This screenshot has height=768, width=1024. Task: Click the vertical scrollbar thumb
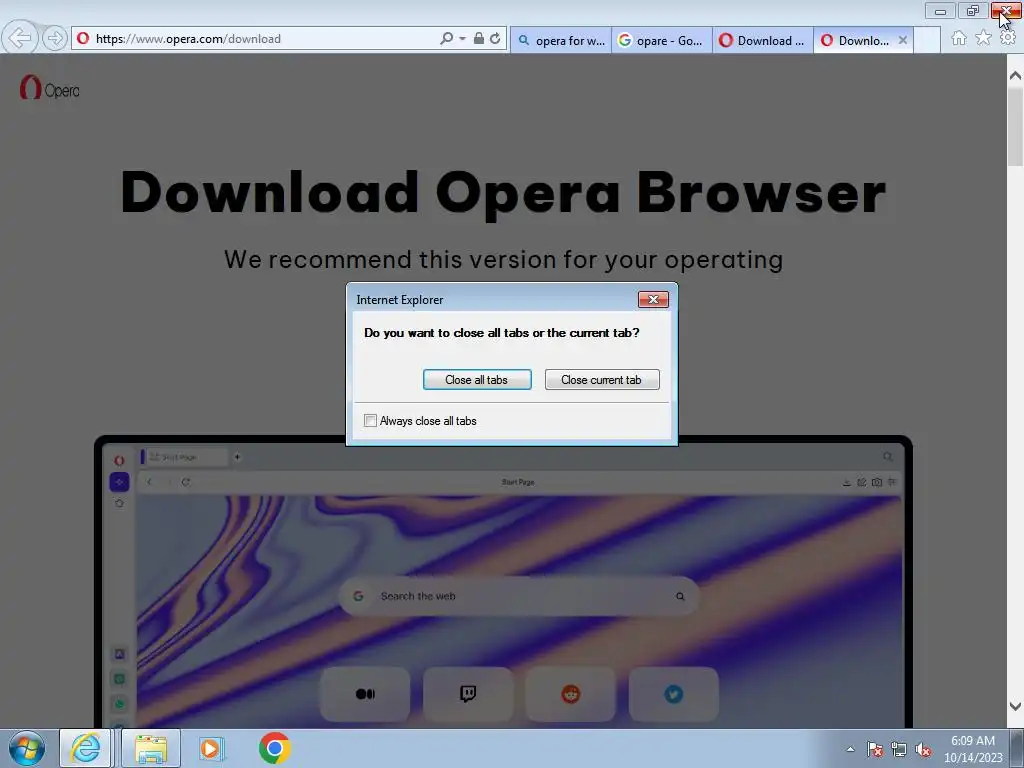(x=1015, y=127)
